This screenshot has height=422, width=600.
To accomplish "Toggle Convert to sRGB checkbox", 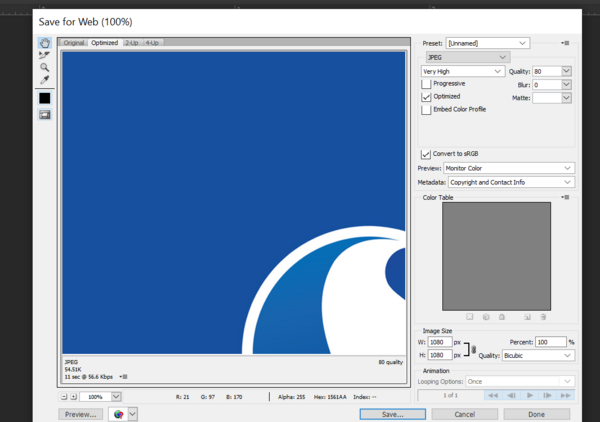I will pos(426,154).
